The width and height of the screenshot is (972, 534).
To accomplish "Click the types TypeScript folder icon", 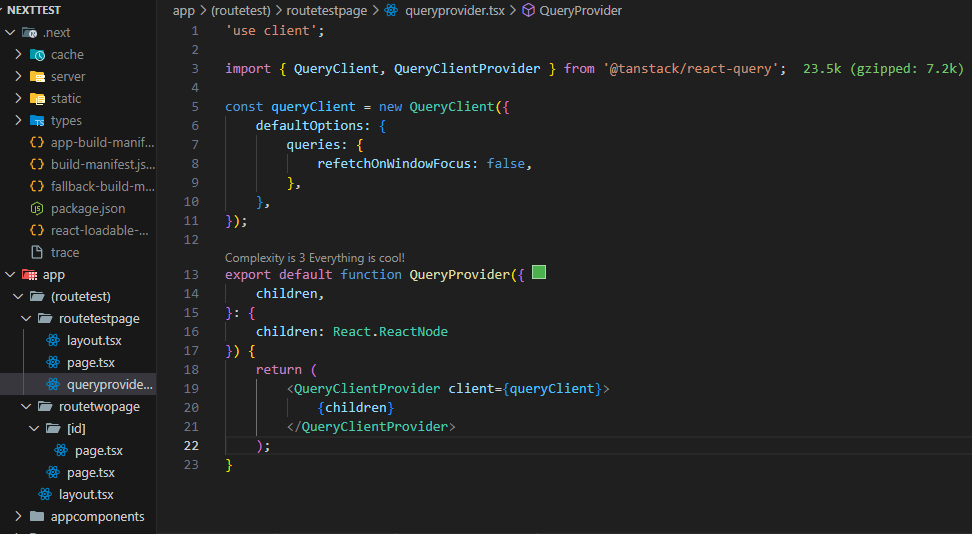I will [37, 120].
